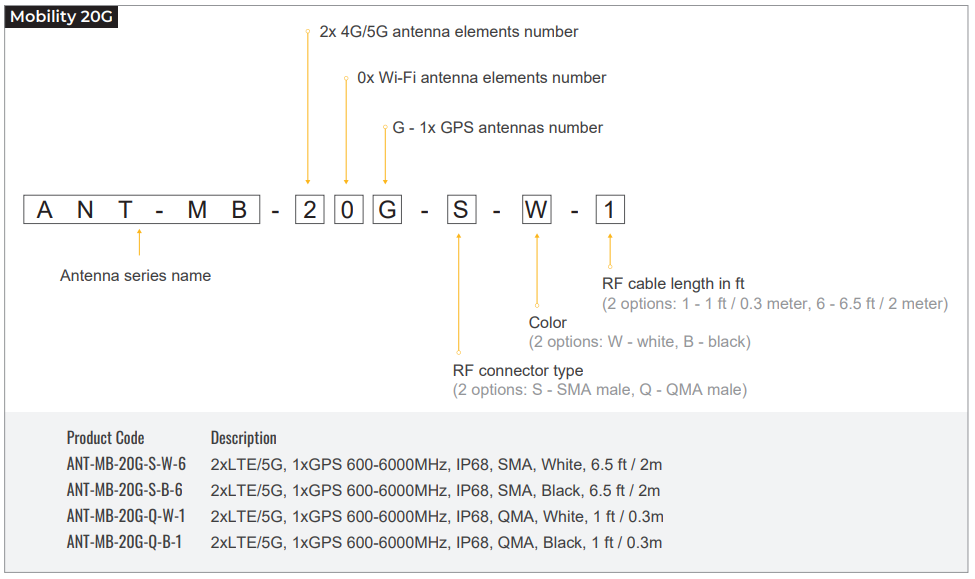Click the boxed digit 2 code segment
Image resolution: width=975 pixels, height=579 pixels.
(x=310, y=210)
